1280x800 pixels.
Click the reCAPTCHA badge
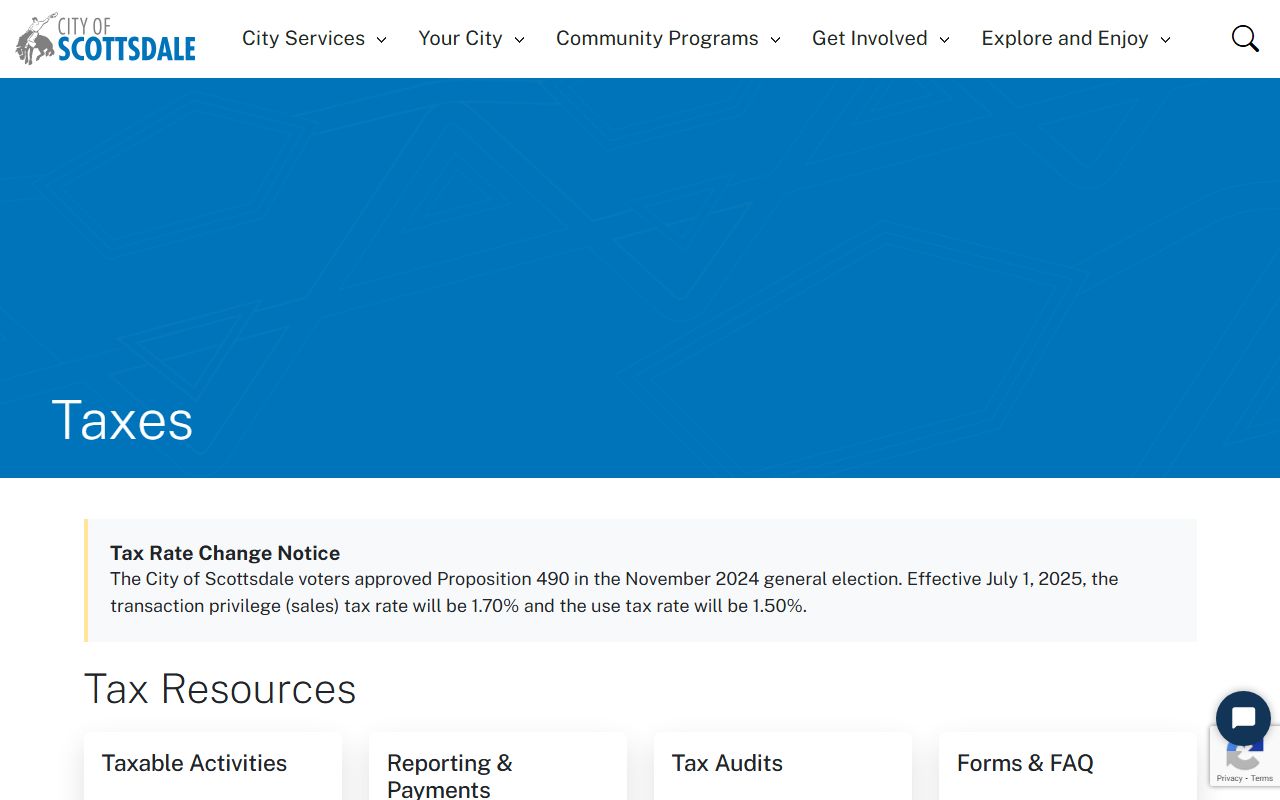pos(1245,759)
